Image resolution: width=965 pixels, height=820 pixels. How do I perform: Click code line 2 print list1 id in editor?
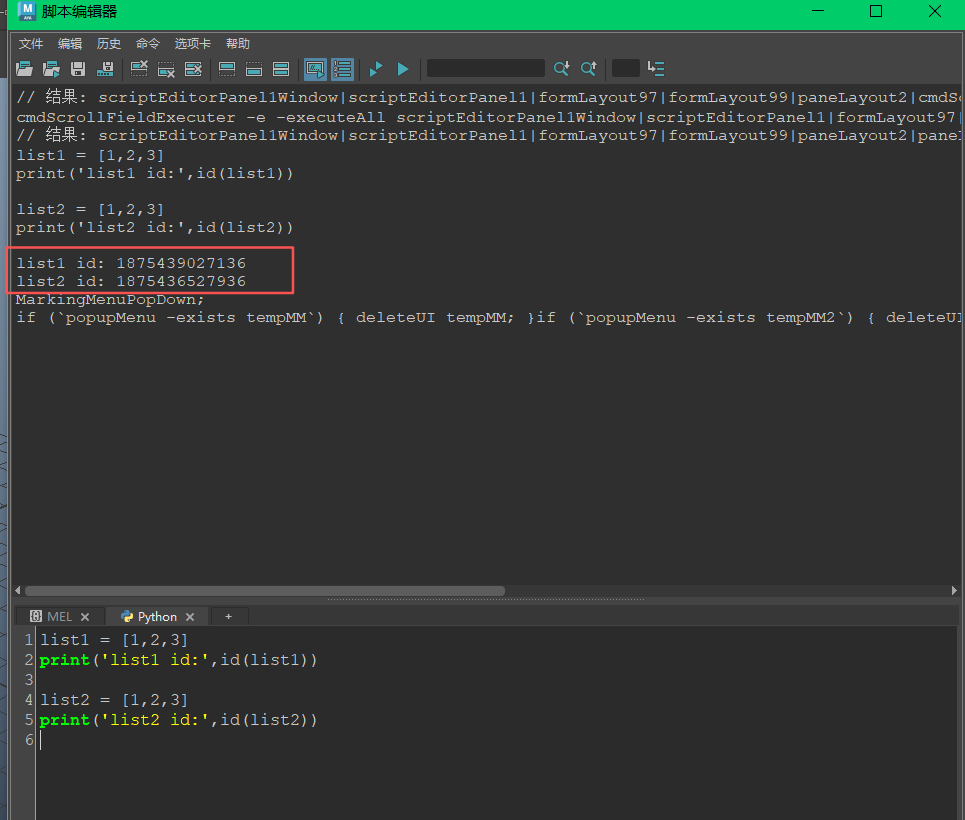pyautogui.click(x=178, y=660)
